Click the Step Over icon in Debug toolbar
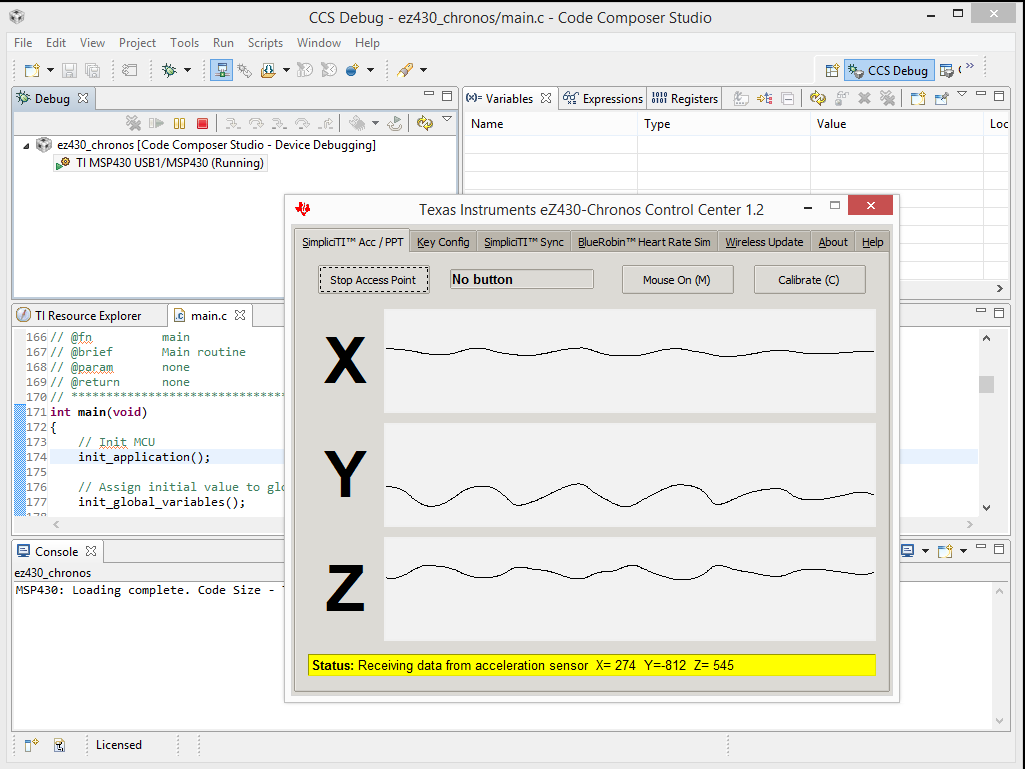 [x=256, y=123]
